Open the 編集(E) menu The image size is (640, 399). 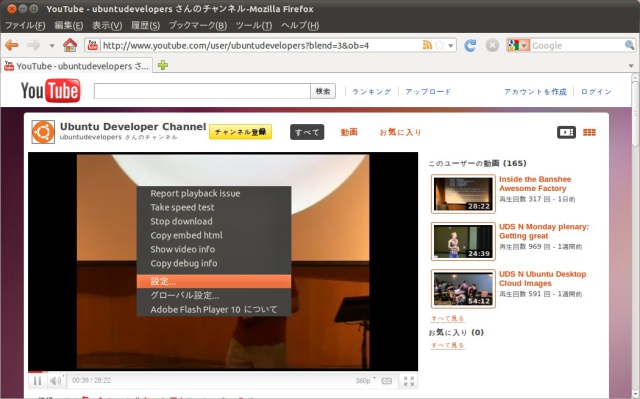click(x=69, y=25)
